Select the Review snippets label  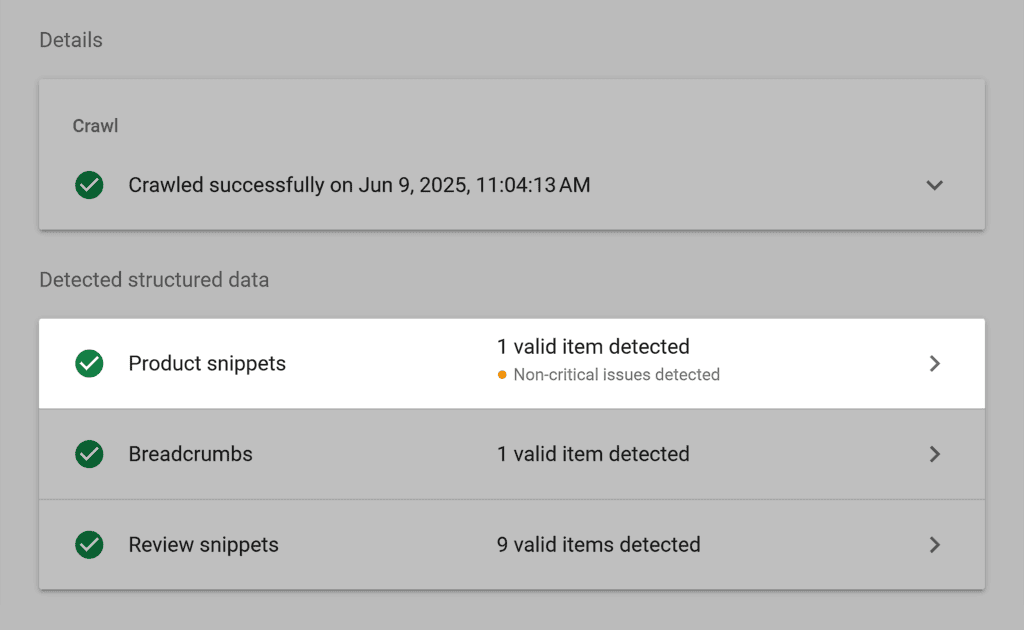[x=203, y=545]
